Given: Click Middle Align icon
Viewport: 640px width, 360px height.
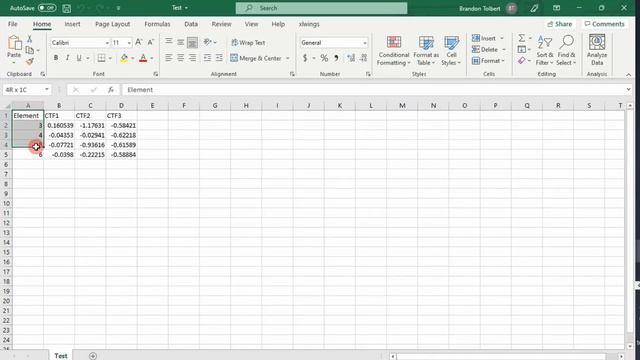Looking at the screenshot, I should click(x=180, y=42).
